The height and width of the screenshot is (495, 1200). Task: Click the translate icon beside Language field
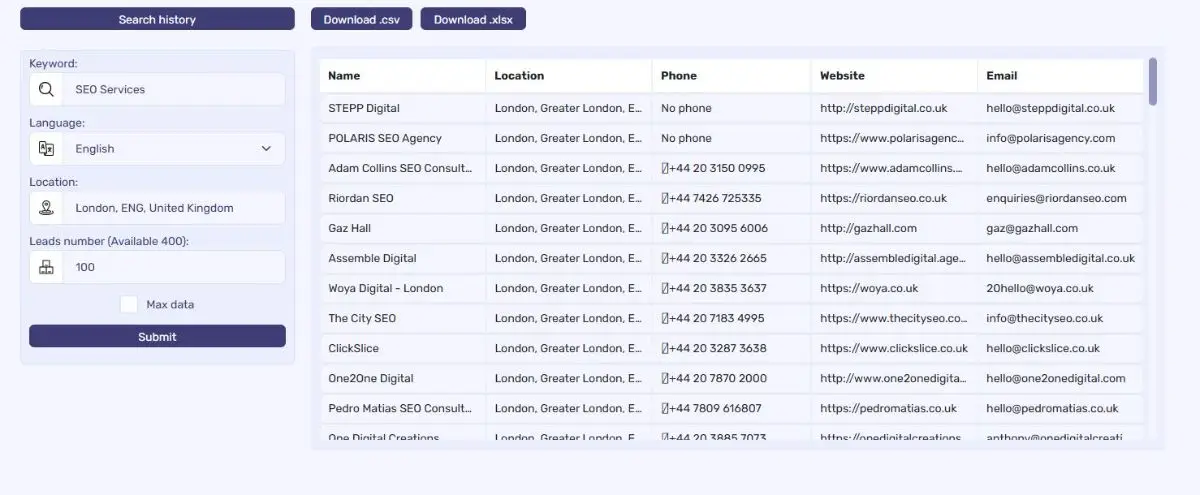coord(46,149)
